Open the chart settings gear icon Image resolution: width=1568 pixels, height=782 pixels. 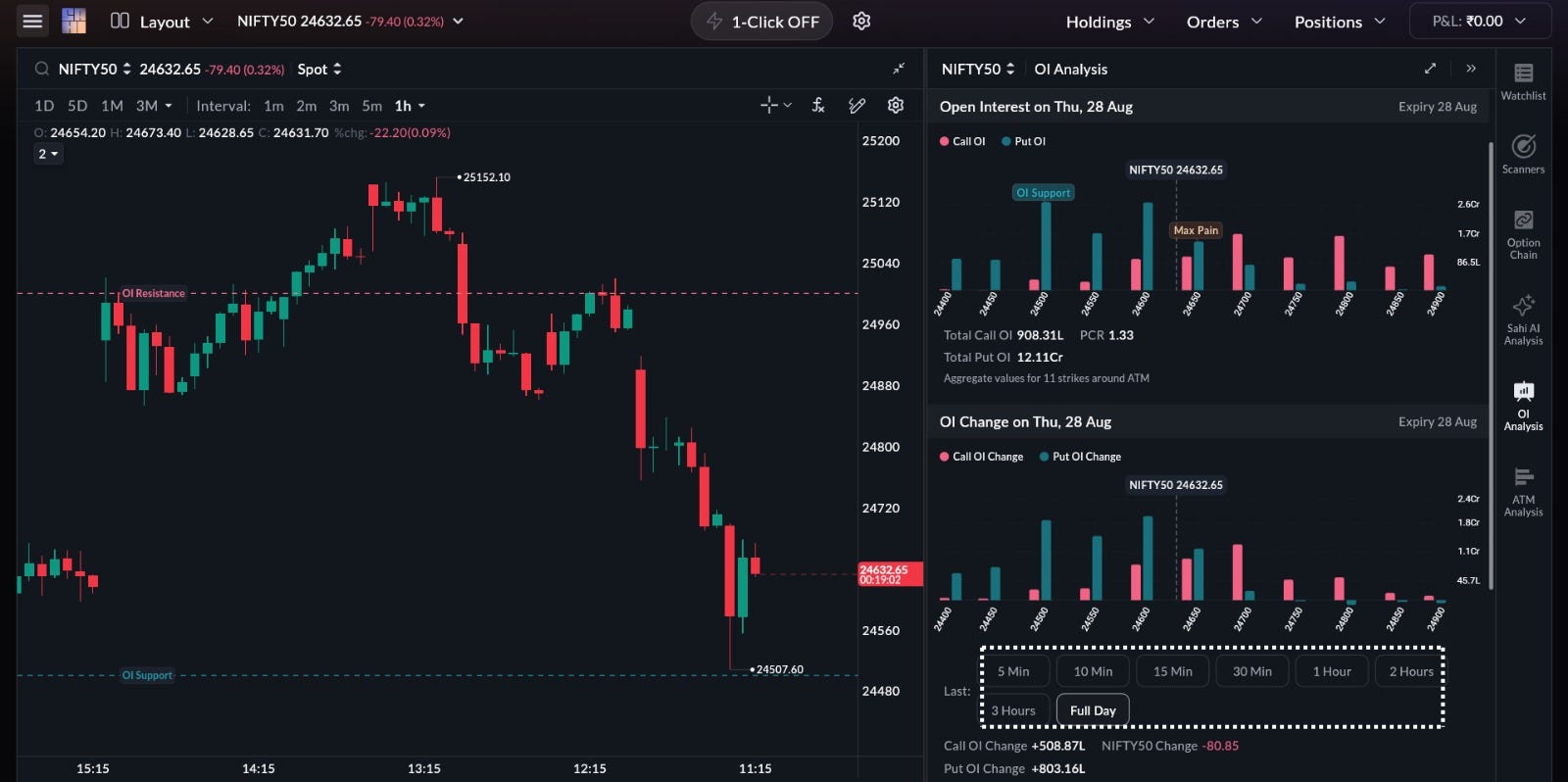coord(896,105)
